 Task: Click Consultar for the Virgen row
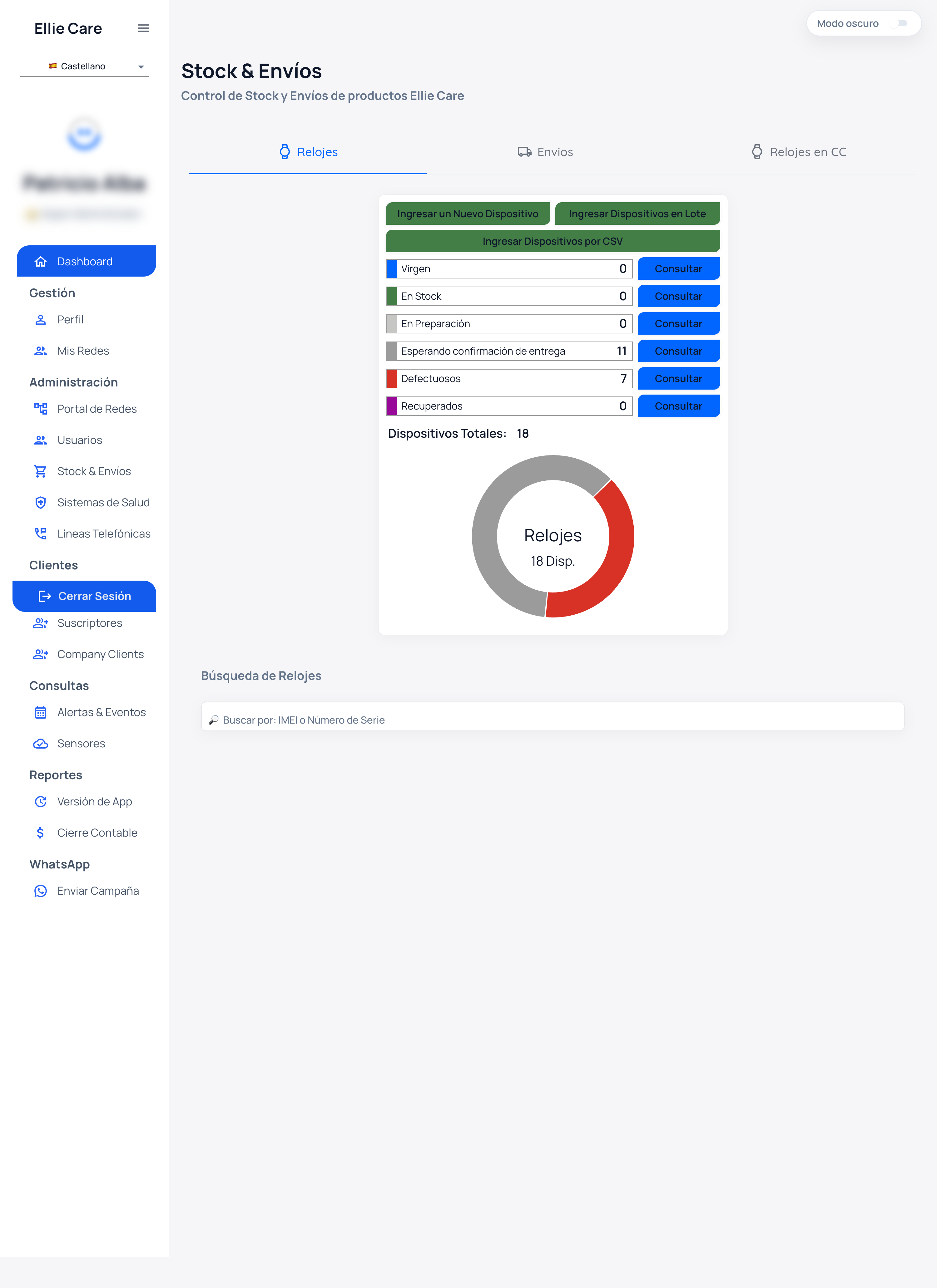(678, 268)
